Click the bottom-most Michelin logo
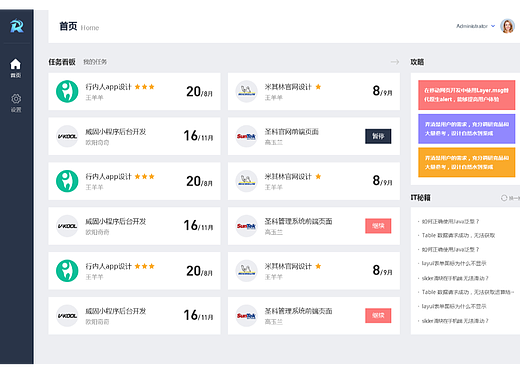The image size is (520, 390). (246, 271)
